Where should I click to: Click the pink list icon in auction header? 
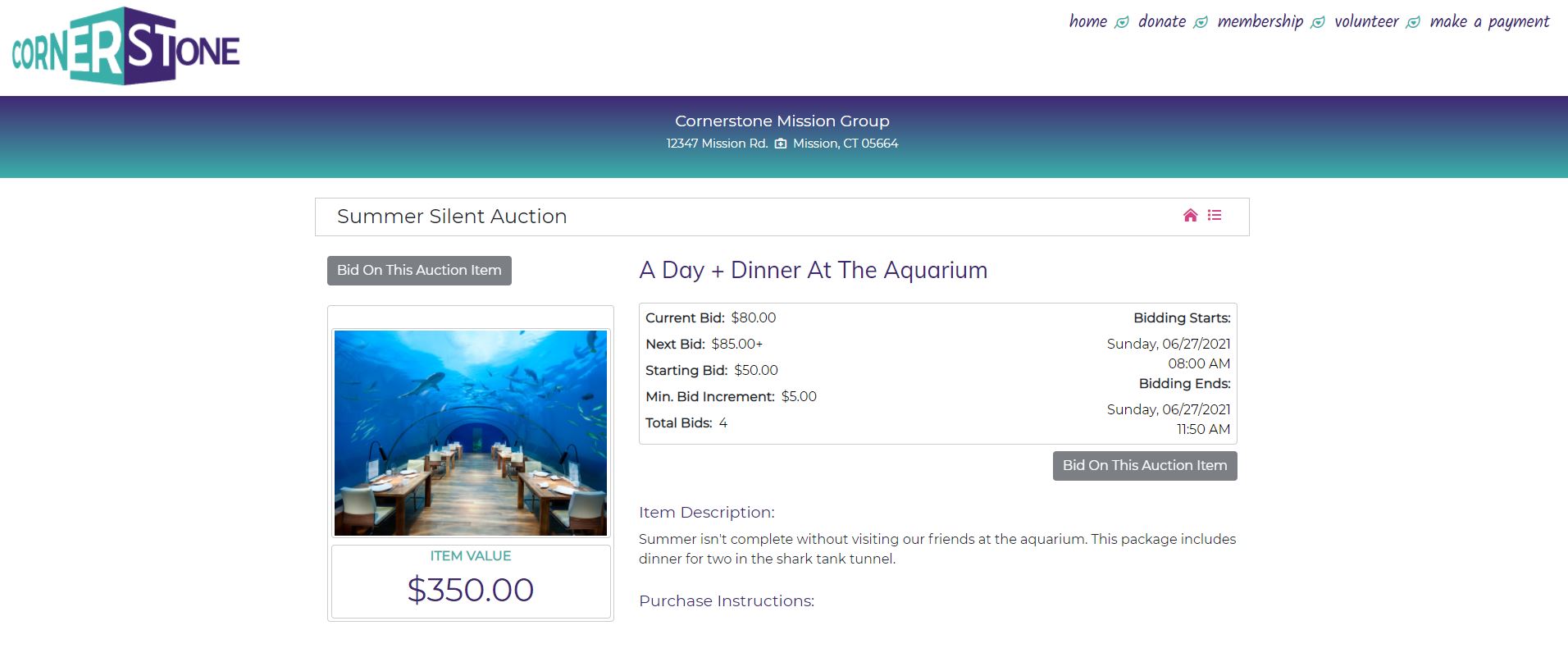click(1215, 216)
